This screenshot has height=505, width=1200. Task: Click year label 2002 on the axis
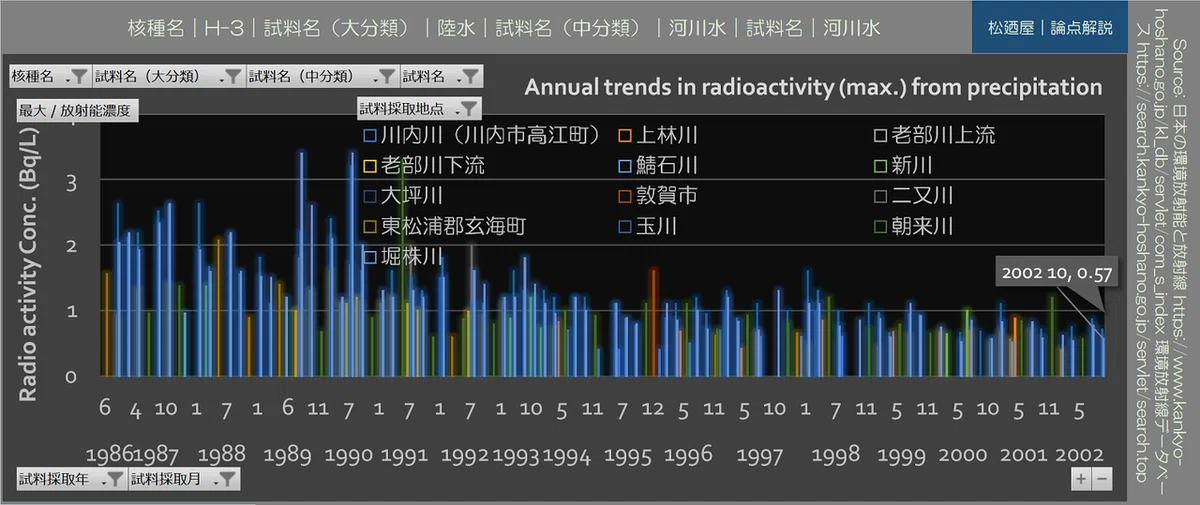1079,456
